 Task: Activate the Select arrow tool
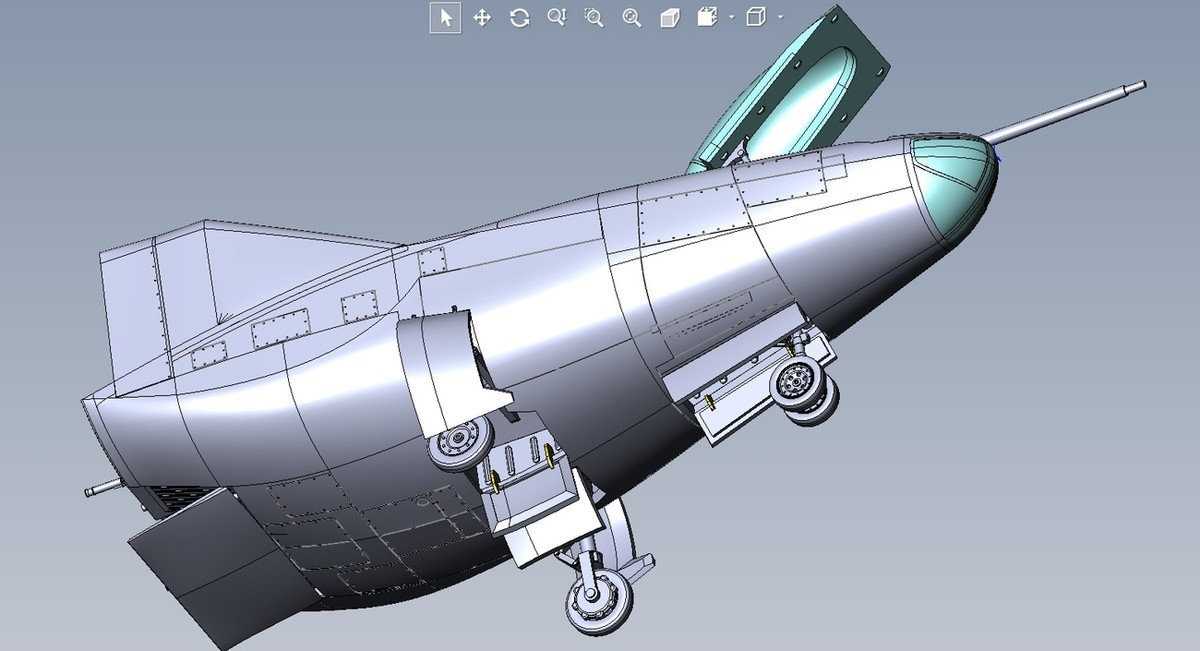pos(446,17)
